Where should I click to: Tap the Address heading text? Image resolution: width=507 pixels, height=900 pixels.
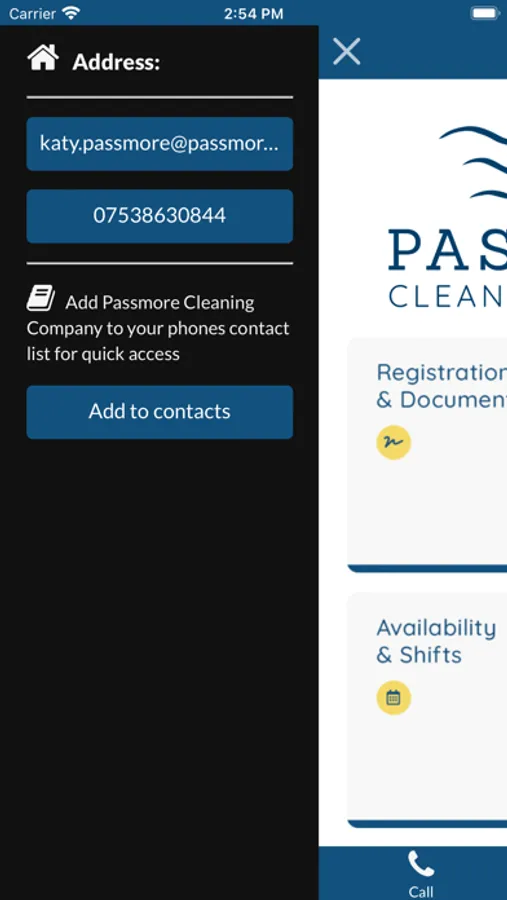click(116, 63)
